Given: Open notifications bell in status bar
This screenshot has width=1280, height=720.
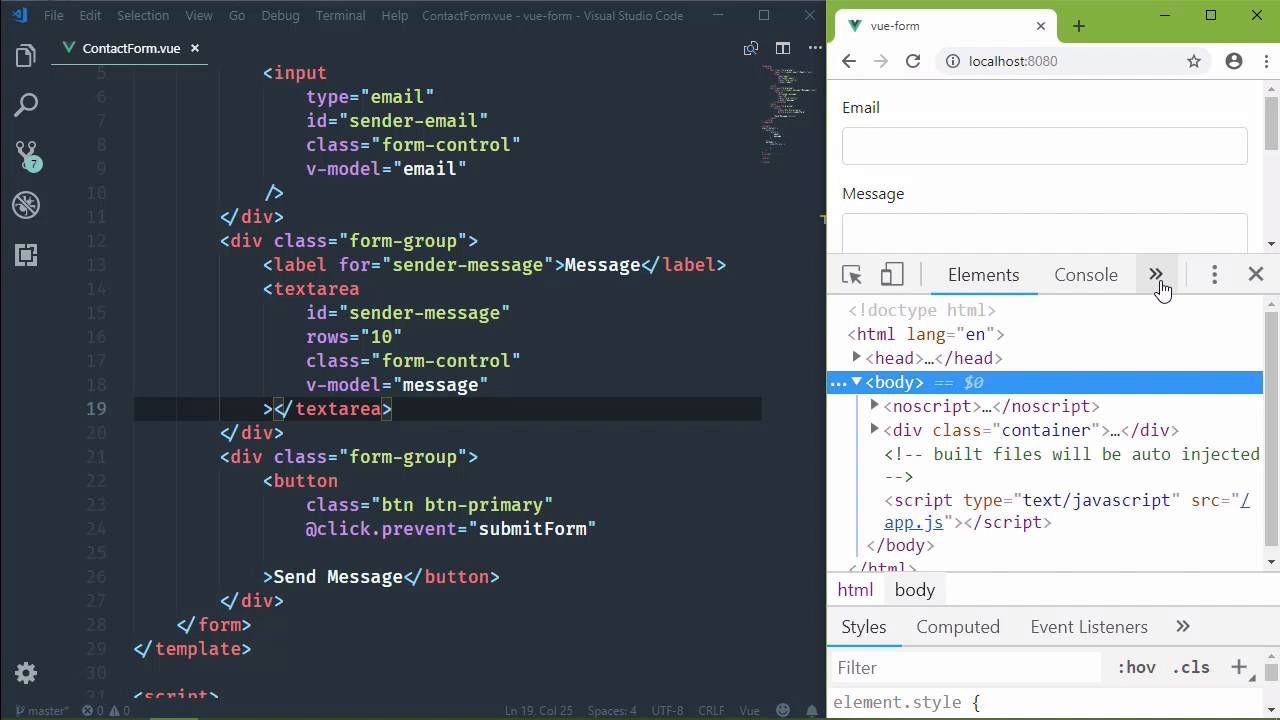Looking at the screenshot, I should click(x=810, y=711).
